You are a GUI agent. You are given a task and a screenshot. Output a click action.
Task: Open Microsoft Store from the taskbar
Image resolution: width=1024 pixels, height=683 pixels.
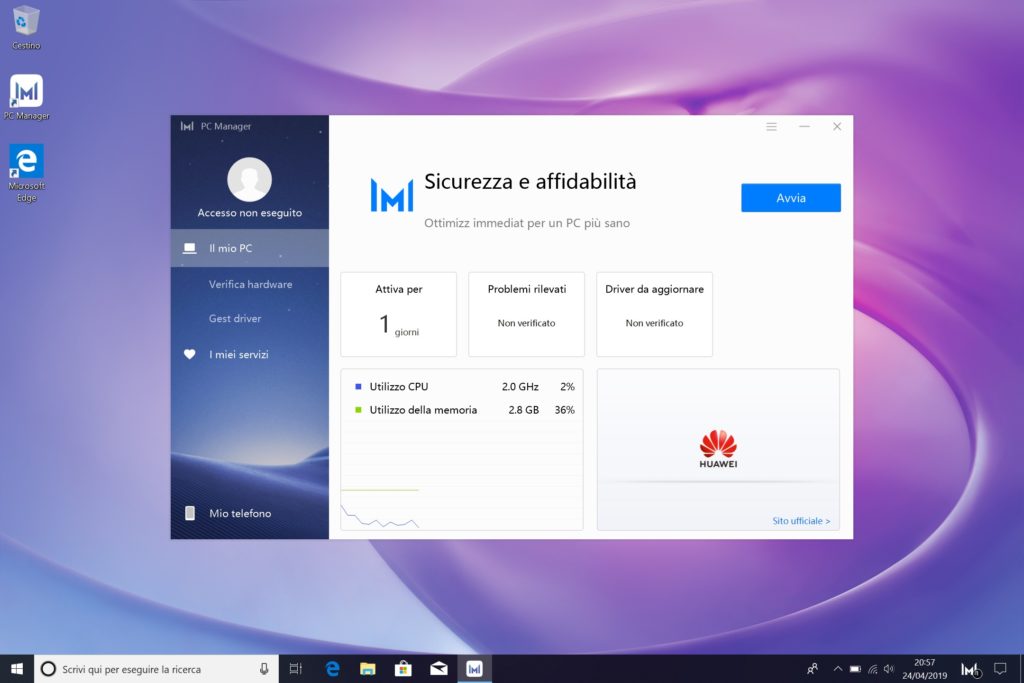coord(403,669)
